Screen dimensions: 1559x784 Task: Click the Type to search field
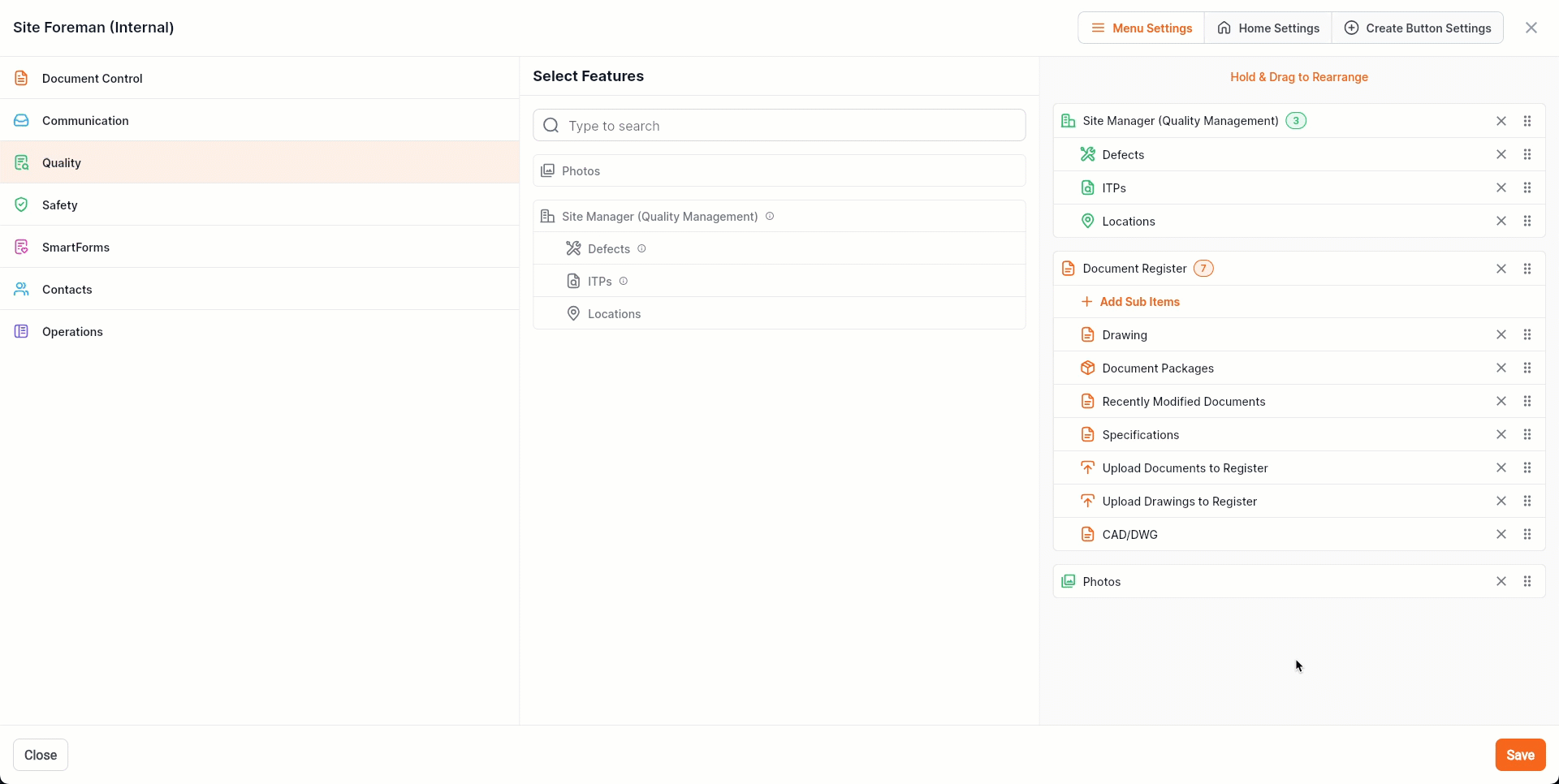coord(779,126)
